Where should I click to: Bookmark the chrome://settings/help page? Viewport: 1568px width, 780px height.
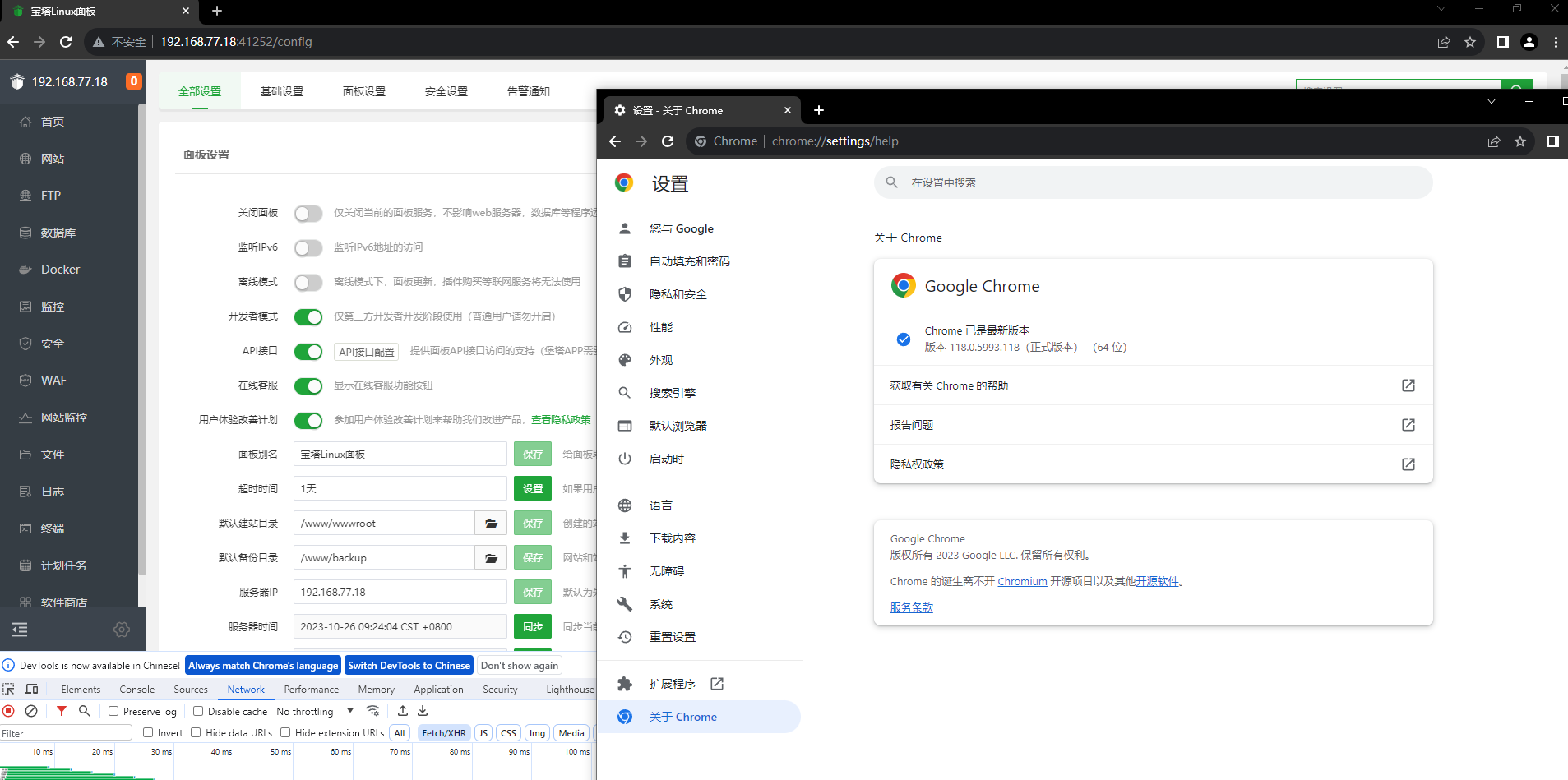pyautogui.click(x=1520, y=141)
